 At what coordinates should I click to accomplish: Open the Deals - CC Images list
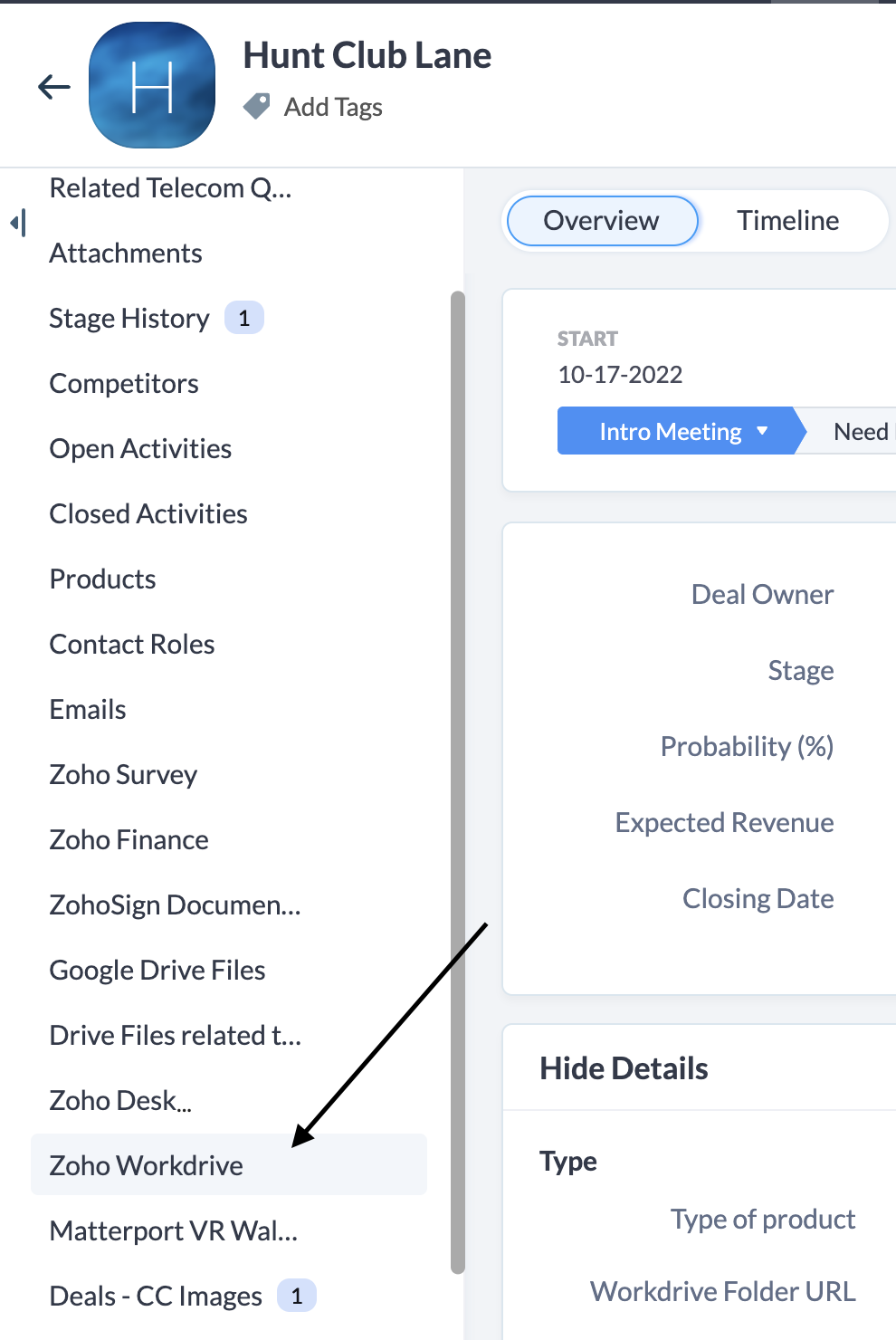156,1296
